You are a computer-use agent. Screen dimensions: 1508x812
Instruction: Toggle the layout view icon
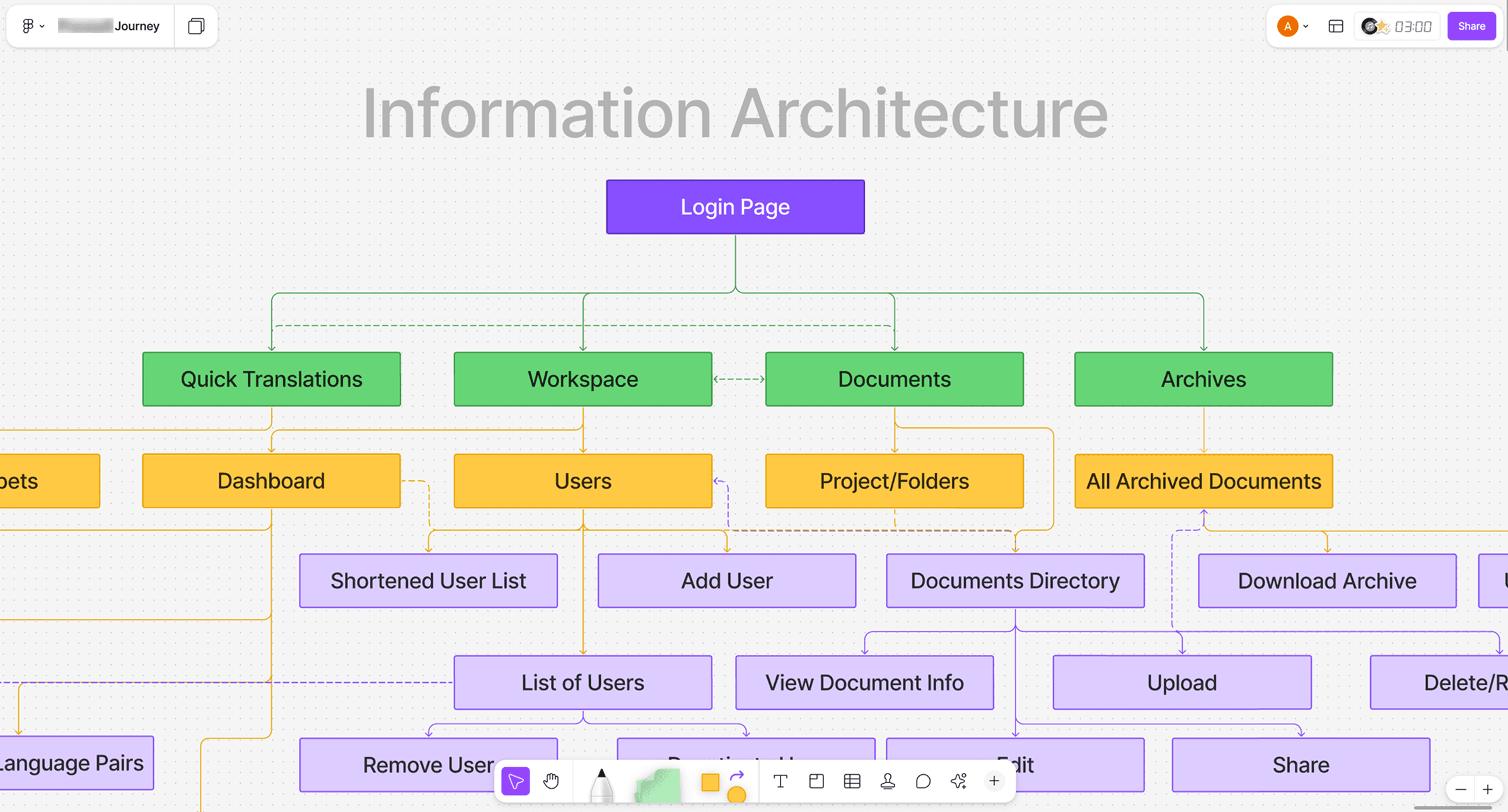pyautogui.click(x=1336, y=26)
